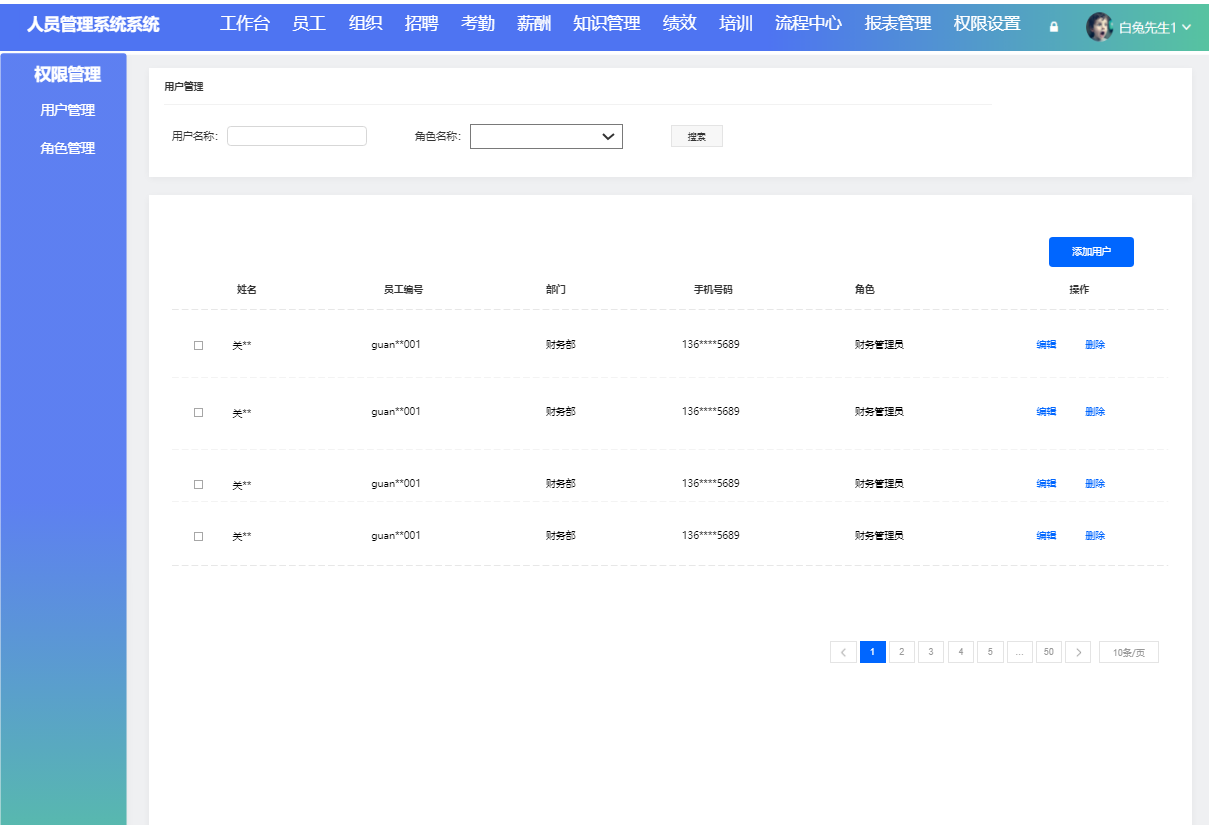Image resolution: width=1209 pixels, height=825 pixels.
Task: Click the 添加用户 button
Action: (x=1091, y=252)
